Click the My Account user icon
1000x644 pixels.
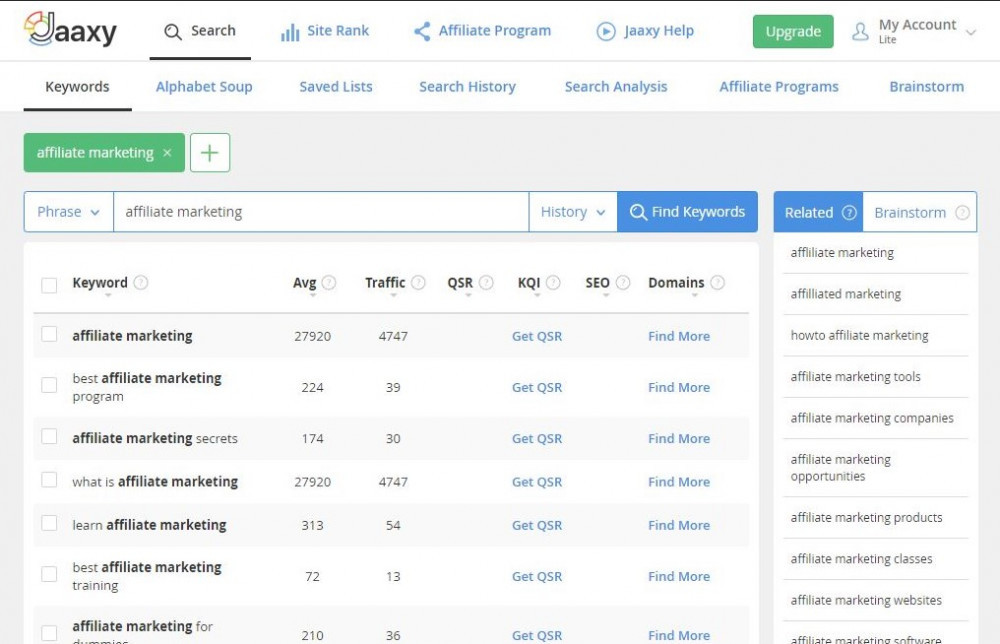(x=860, y=31)
